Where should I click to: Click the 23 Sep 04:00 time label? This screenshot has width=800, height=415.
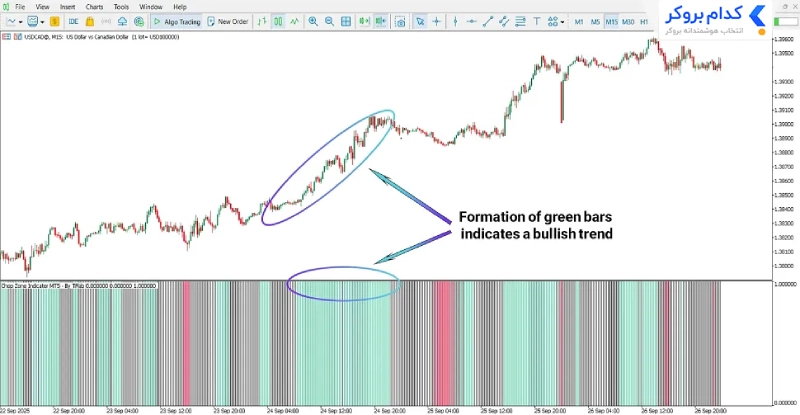122,410
